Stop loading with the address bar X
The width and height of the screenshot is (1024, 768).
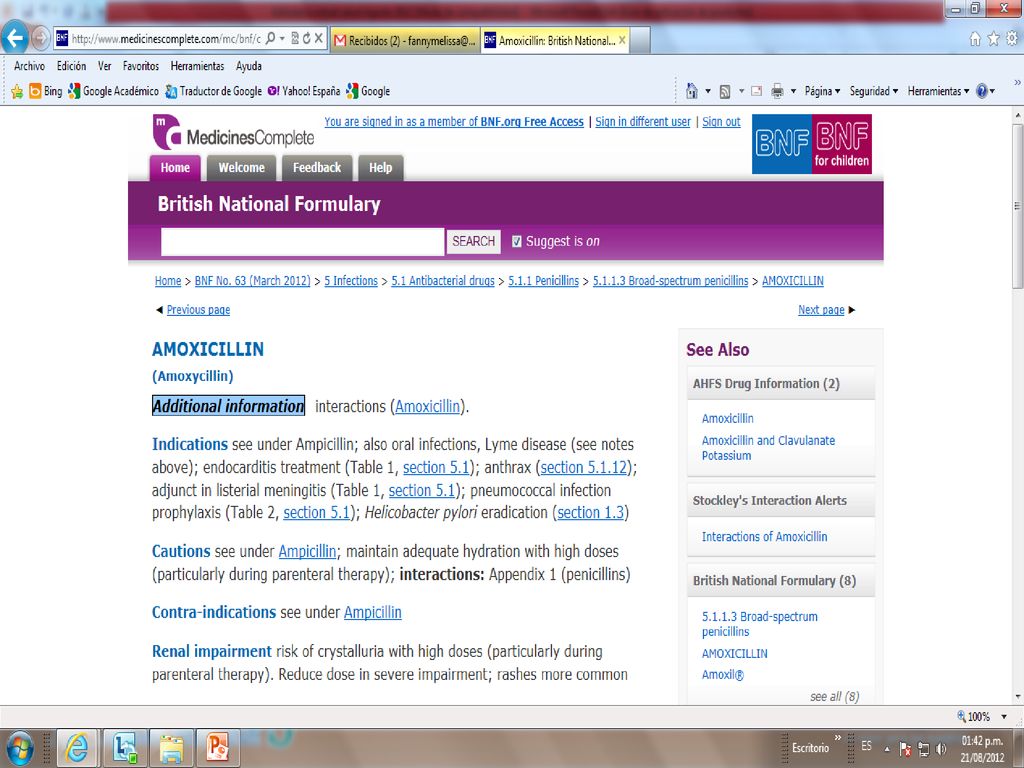point(319,39)
